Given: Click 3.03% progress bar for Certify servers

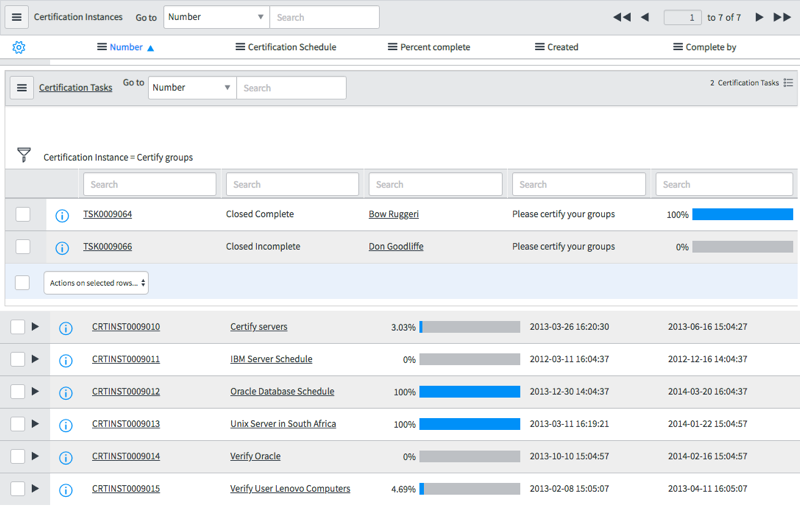Looking at the screenshot, I should (x=469, y=327).
